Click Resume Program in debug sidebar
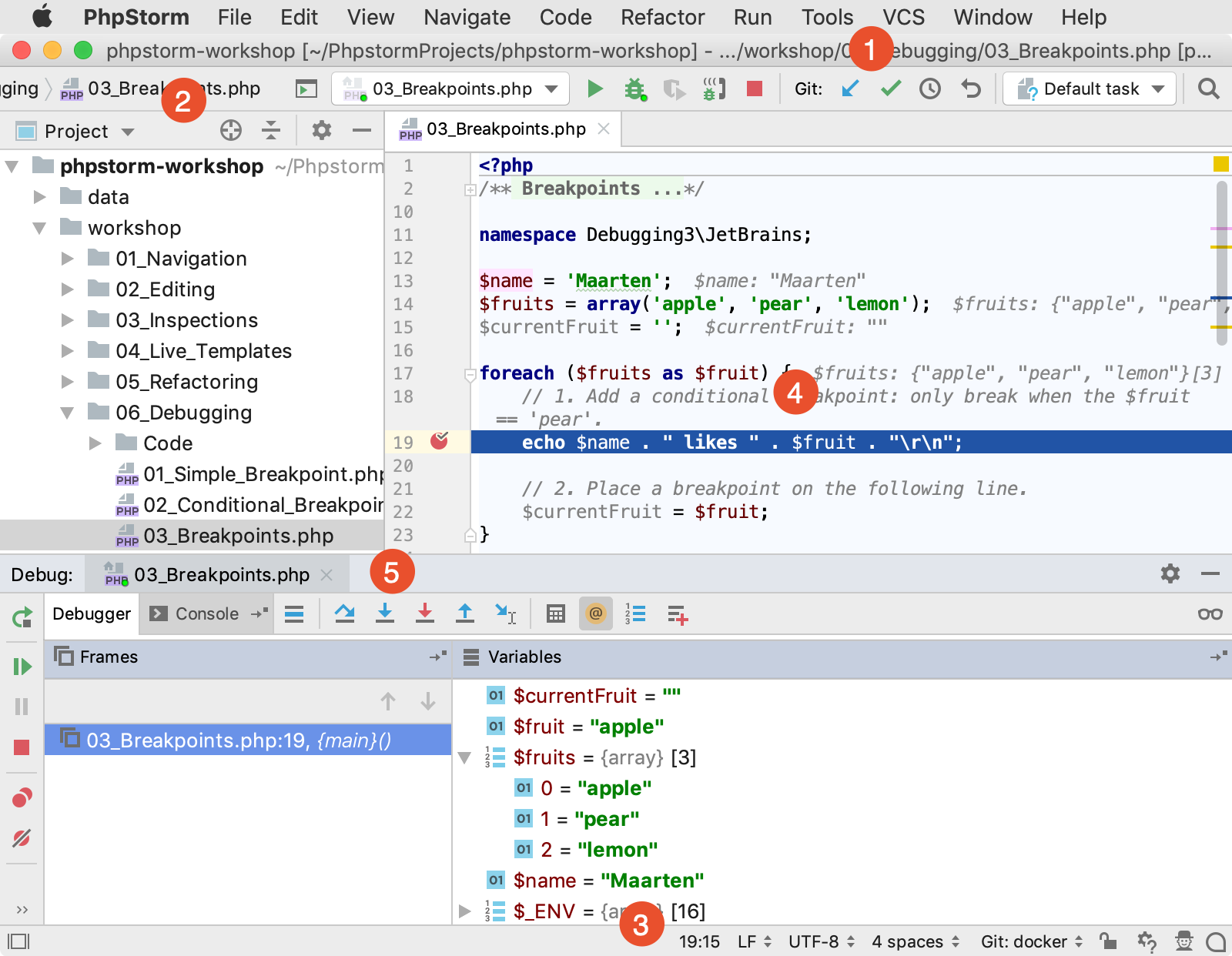 [x=22, y=666]
